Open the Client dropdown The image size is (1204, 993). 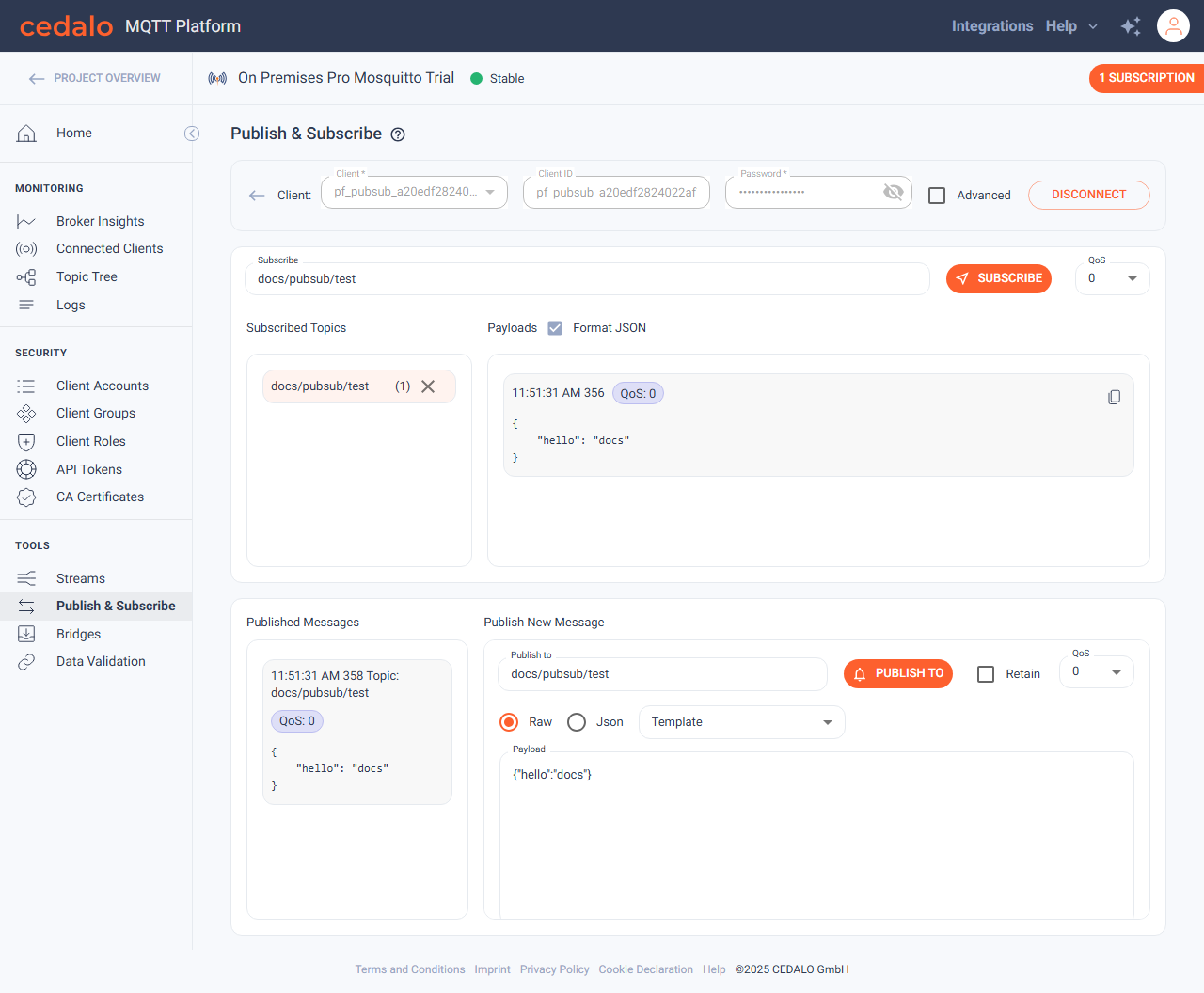coord(414,192)
